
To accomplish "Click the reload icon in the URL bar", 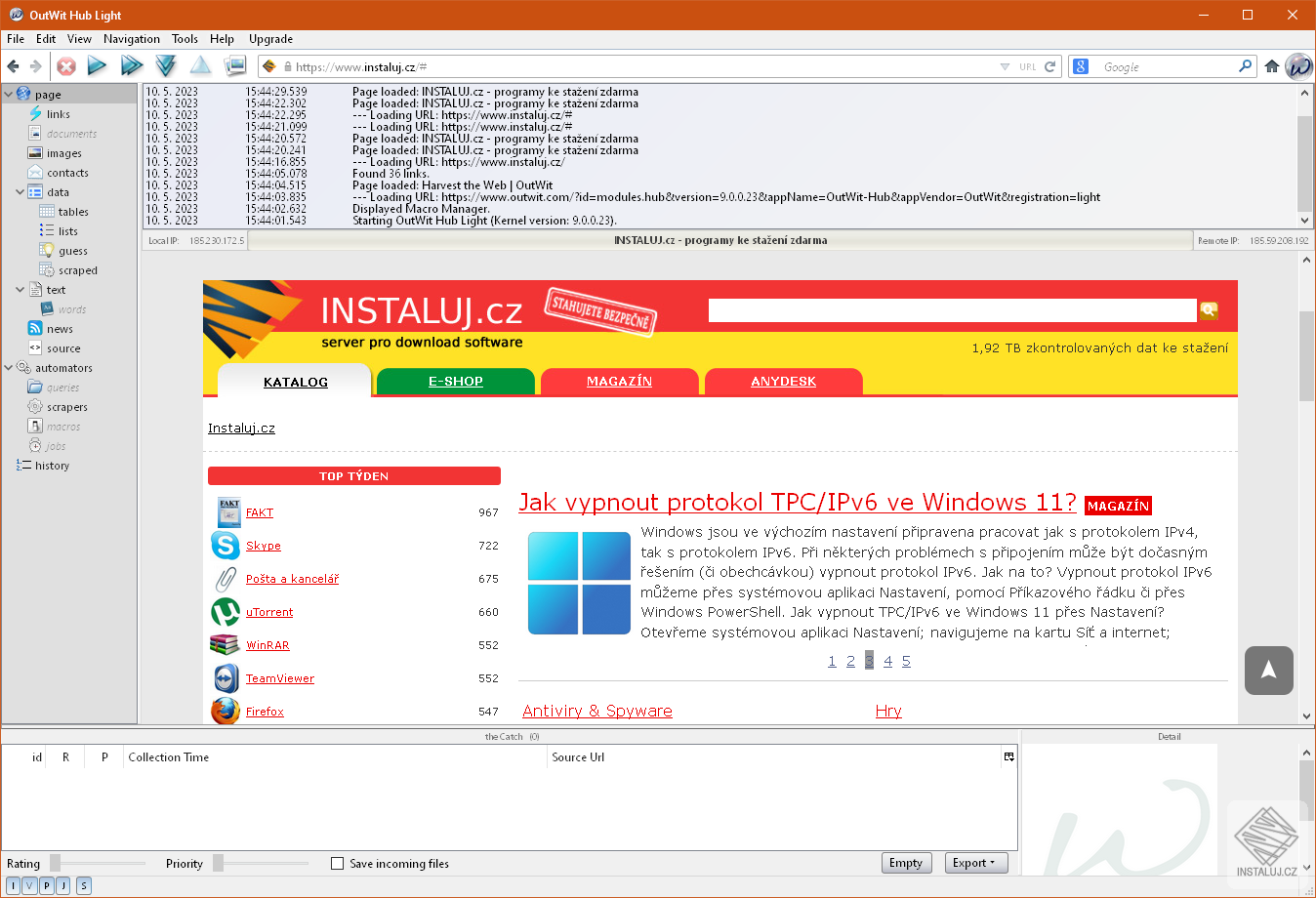I will (1049, 67).
